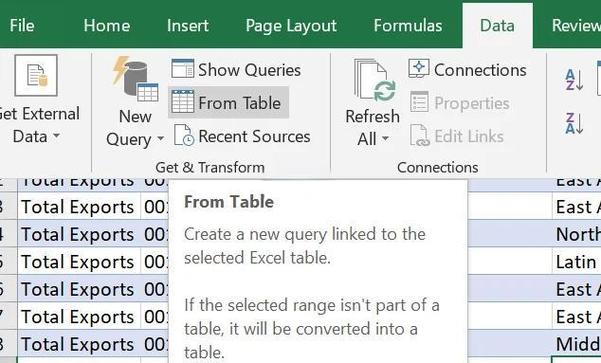This screenshot has width=601, height=363.
Task: Expand the Refresh All dropdown arrow
Action: tap(385, 138)
